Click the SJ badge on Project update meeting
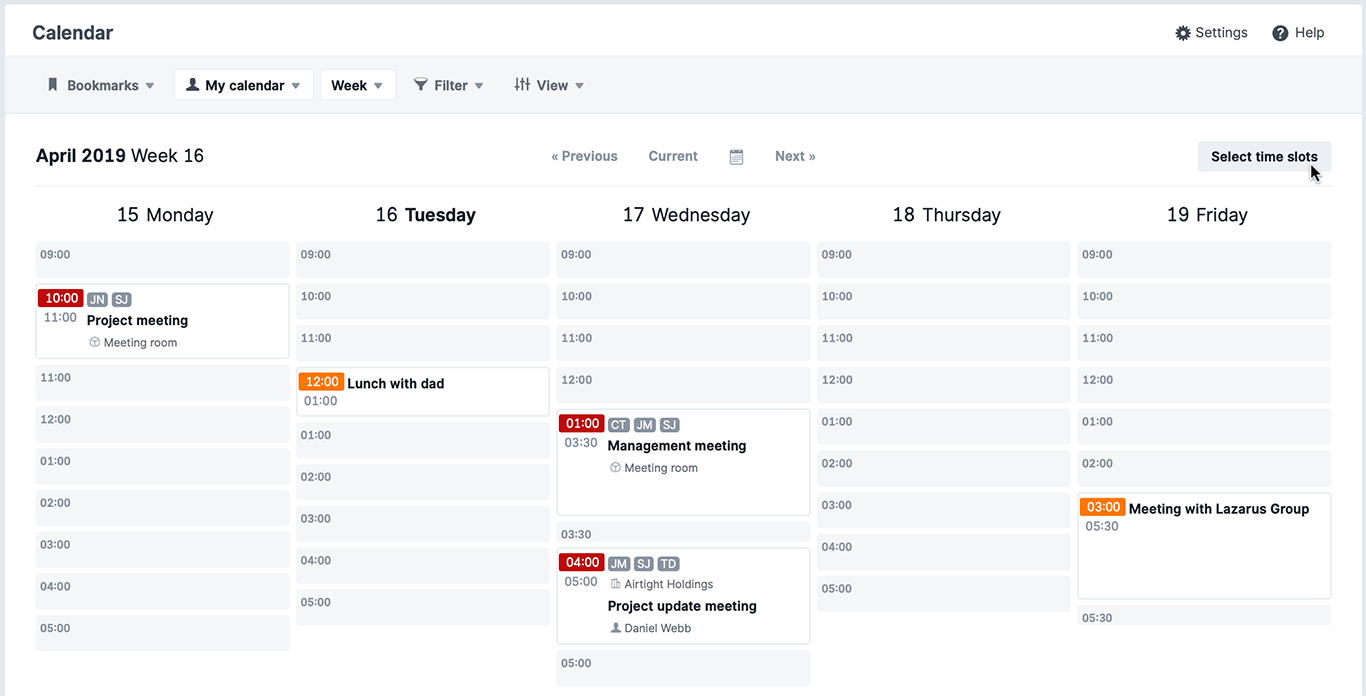The height and width of the screenshot is (696, 1366). pos(644,564)
